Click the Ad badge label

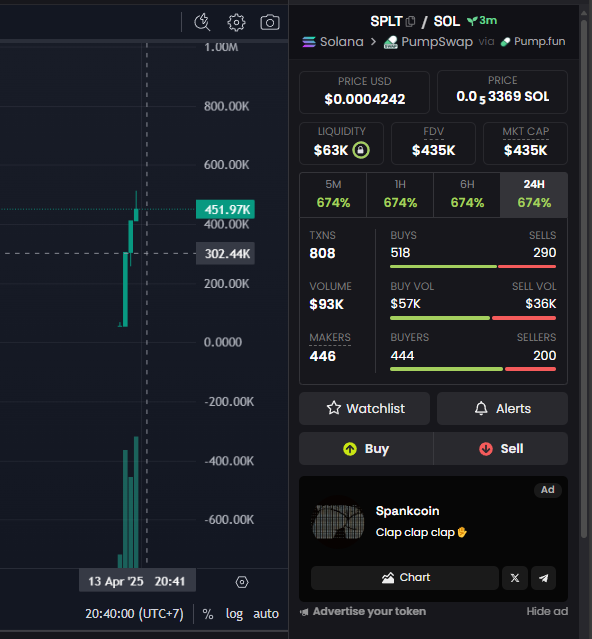(x=548, y=489)
